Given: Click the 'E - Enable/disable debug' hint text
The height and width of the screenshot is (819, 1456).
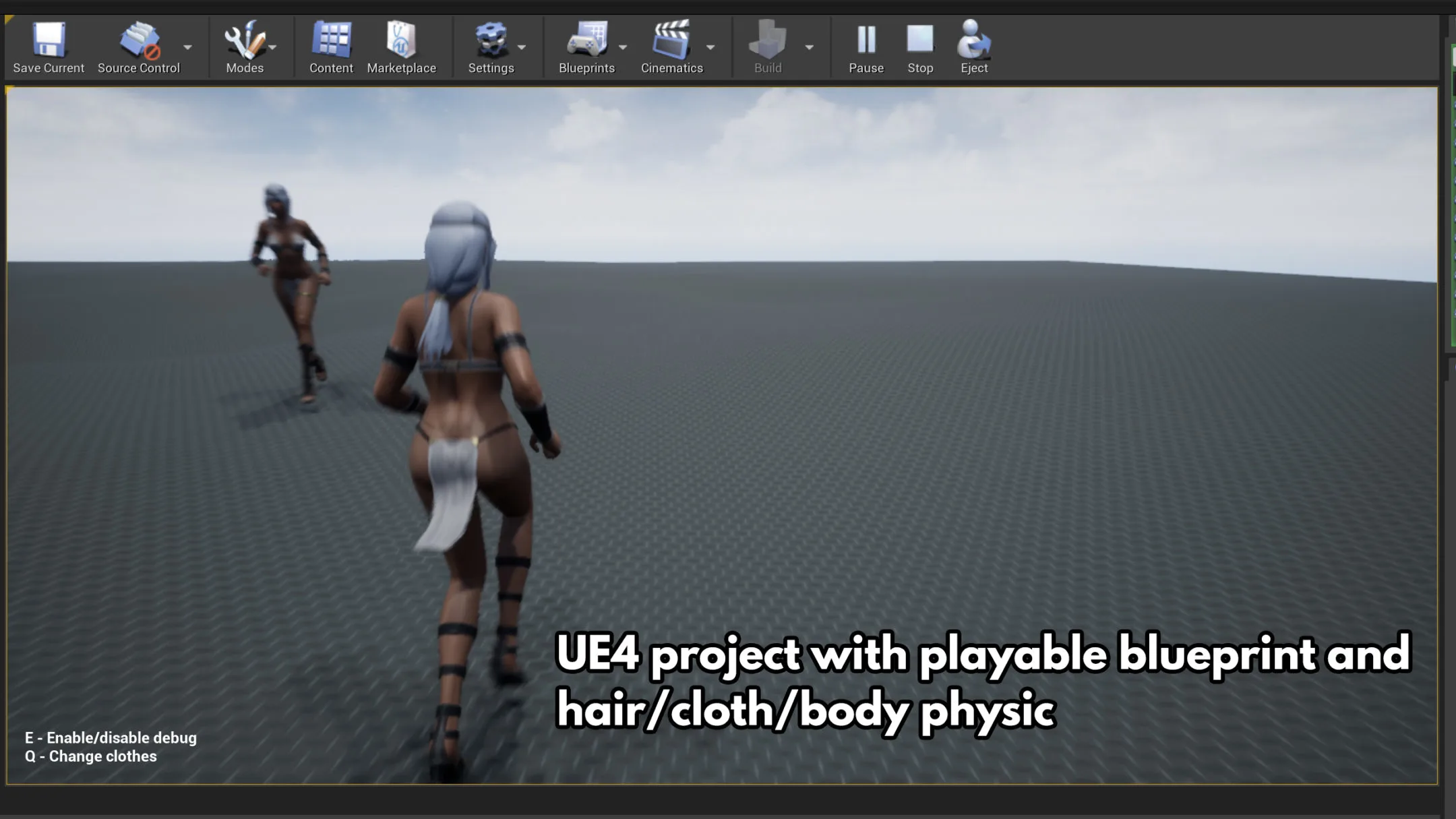Looking at the screenshot, I should point(111,737).
